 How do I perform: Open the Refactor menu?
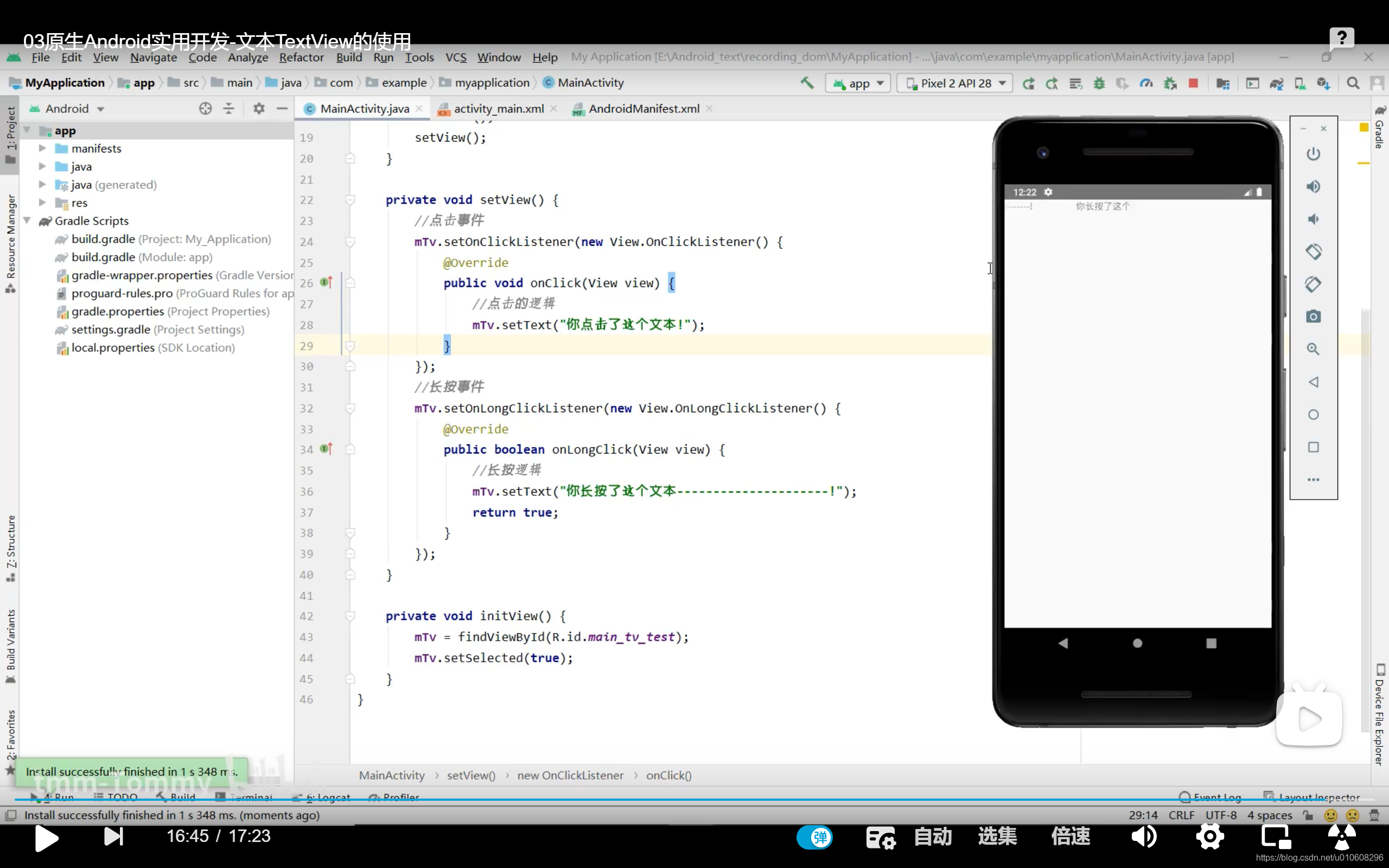301,58
